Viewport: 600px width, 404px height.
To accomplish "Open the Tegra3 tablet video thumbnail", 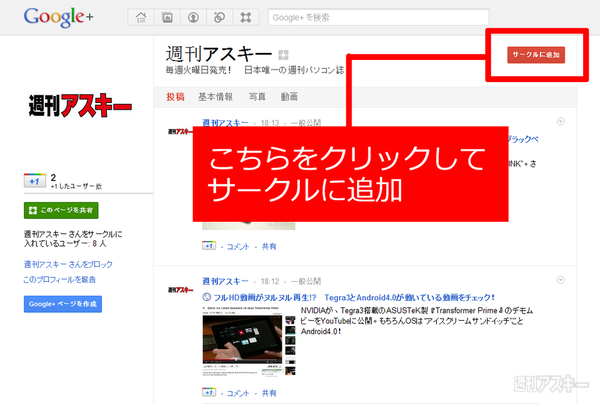I will [x=243, y=340].
